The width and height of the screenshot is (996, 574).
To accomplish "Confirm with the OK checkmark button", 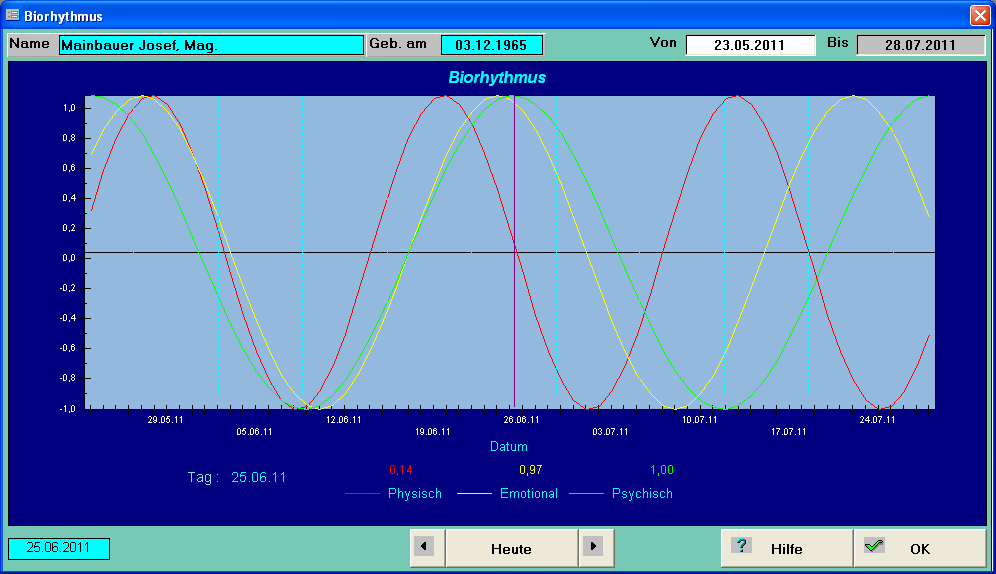I will click(919, 548).
